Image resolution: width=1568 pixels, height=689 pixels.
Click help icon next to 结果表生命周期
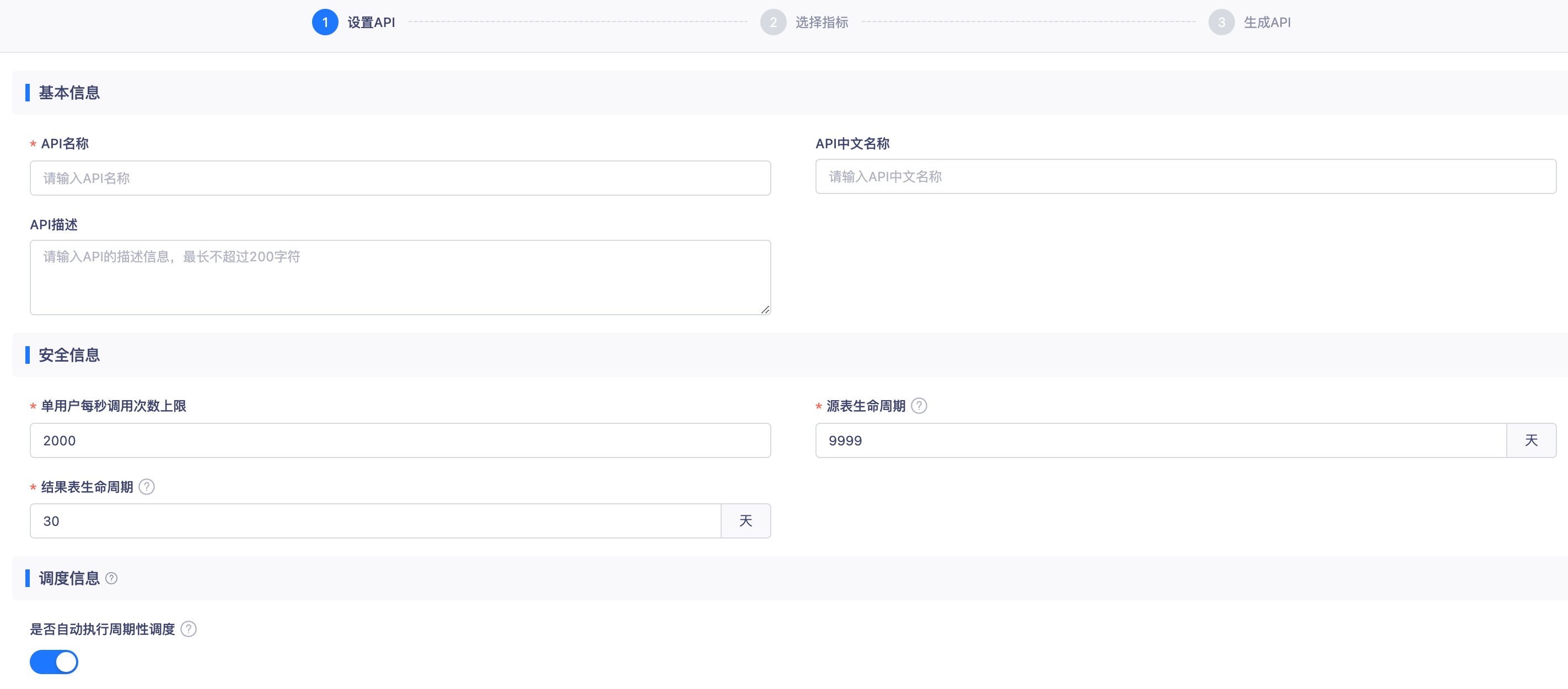(x=147, y=486)
